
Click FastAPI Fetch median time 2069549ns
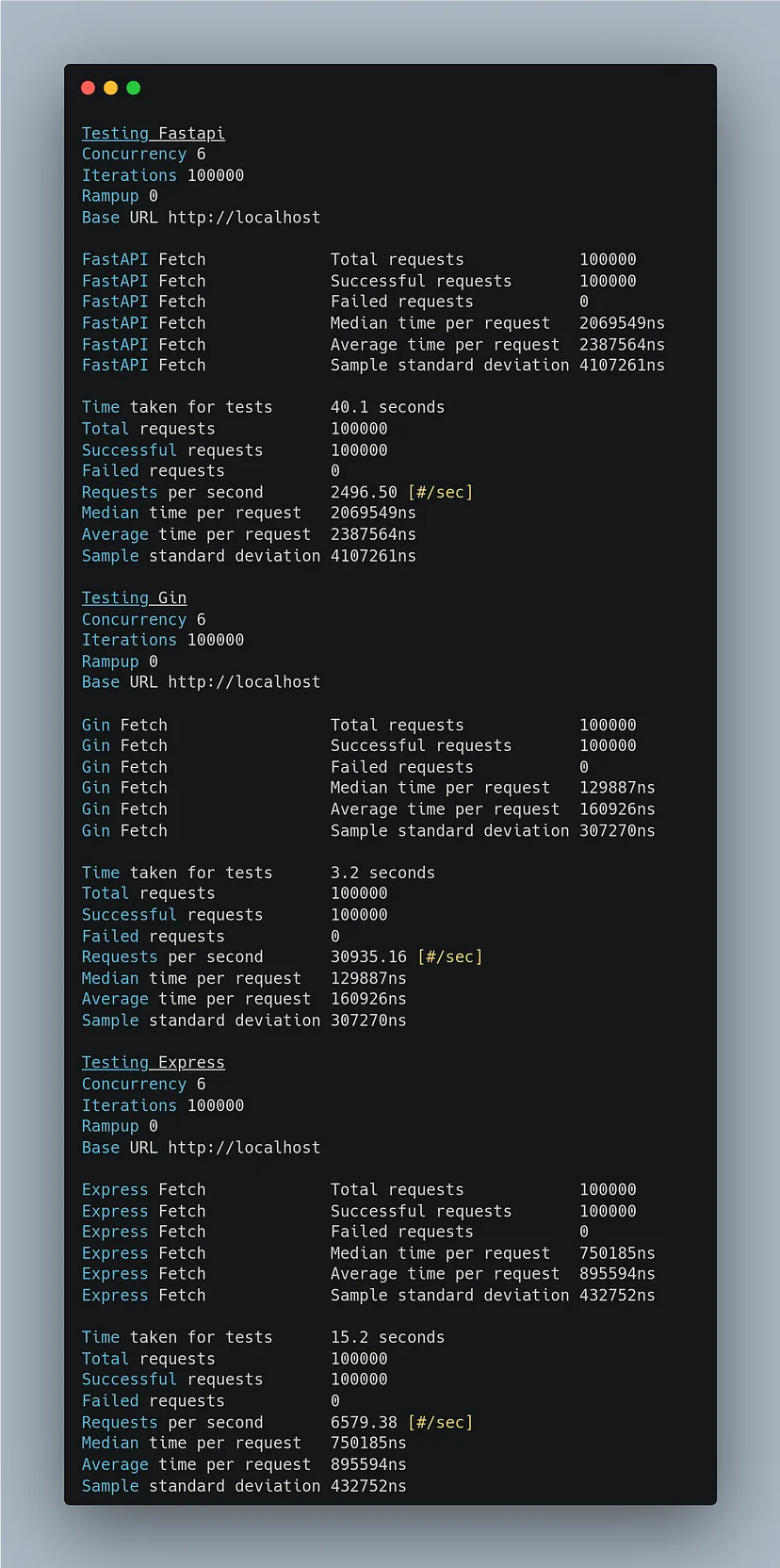pos(622,323)
